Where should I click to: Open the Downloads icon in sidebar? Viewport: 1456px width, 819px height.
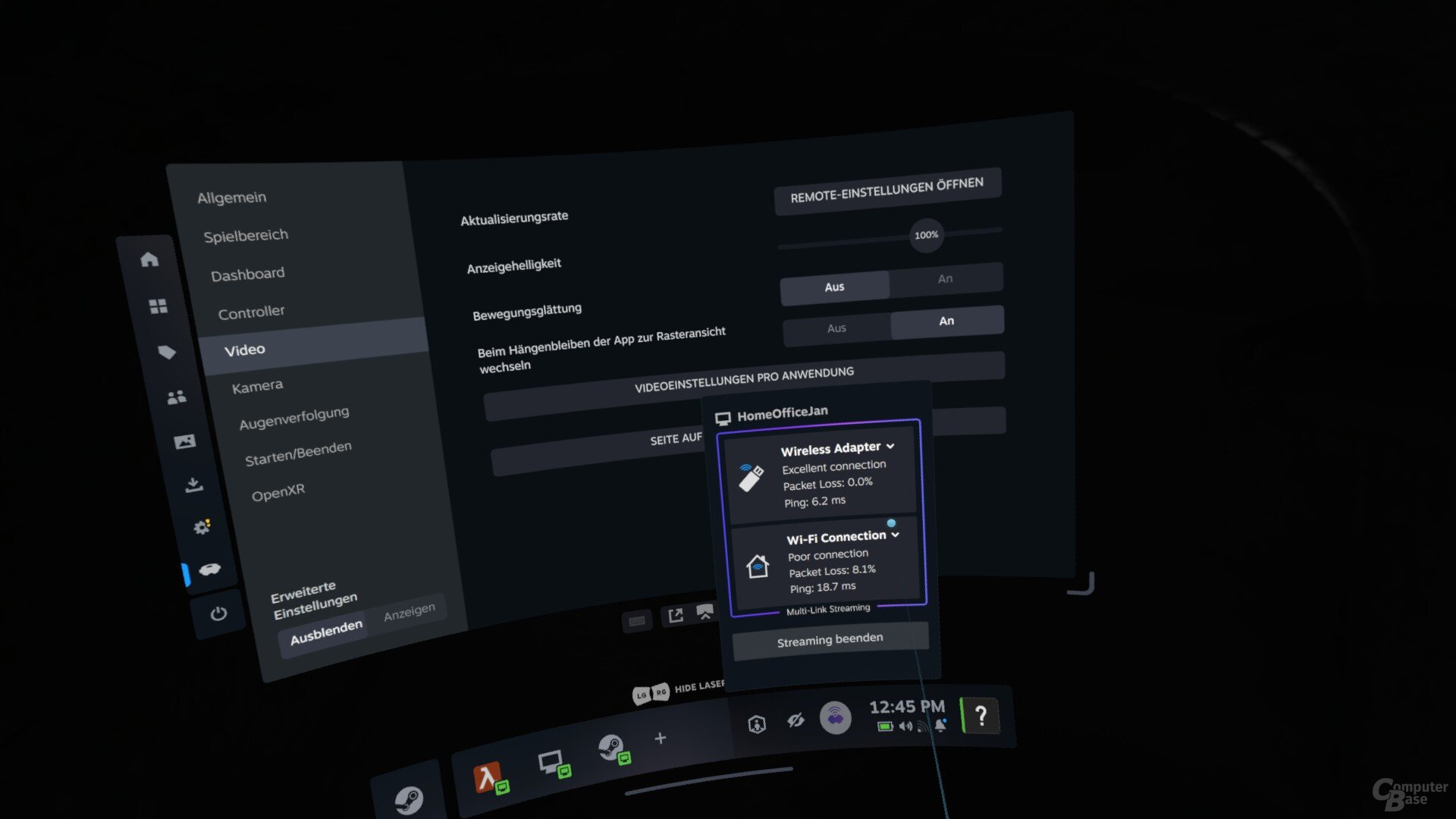193,485
